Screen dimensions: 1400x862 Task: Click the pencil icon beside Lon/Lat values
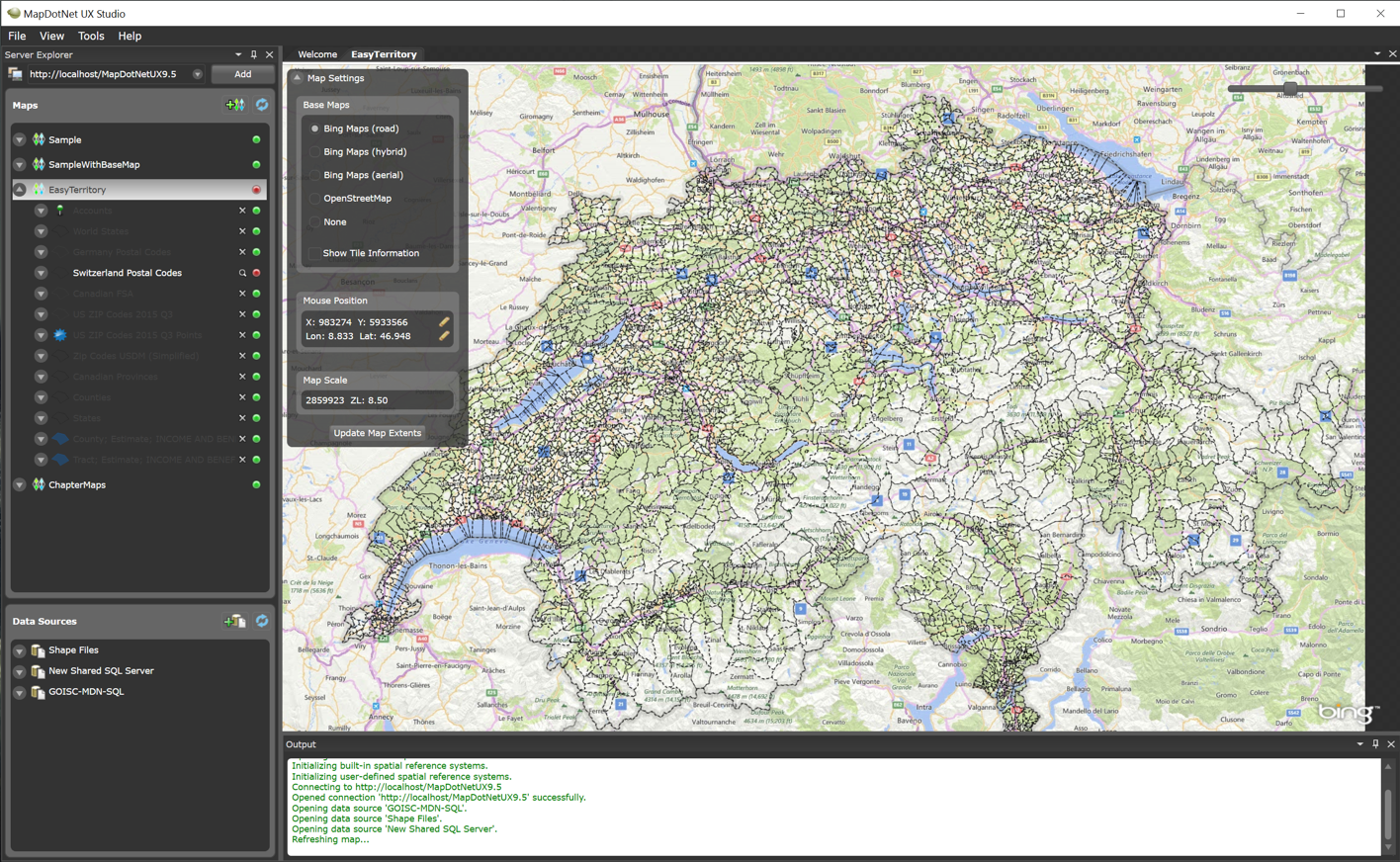[x=444, y=336]
